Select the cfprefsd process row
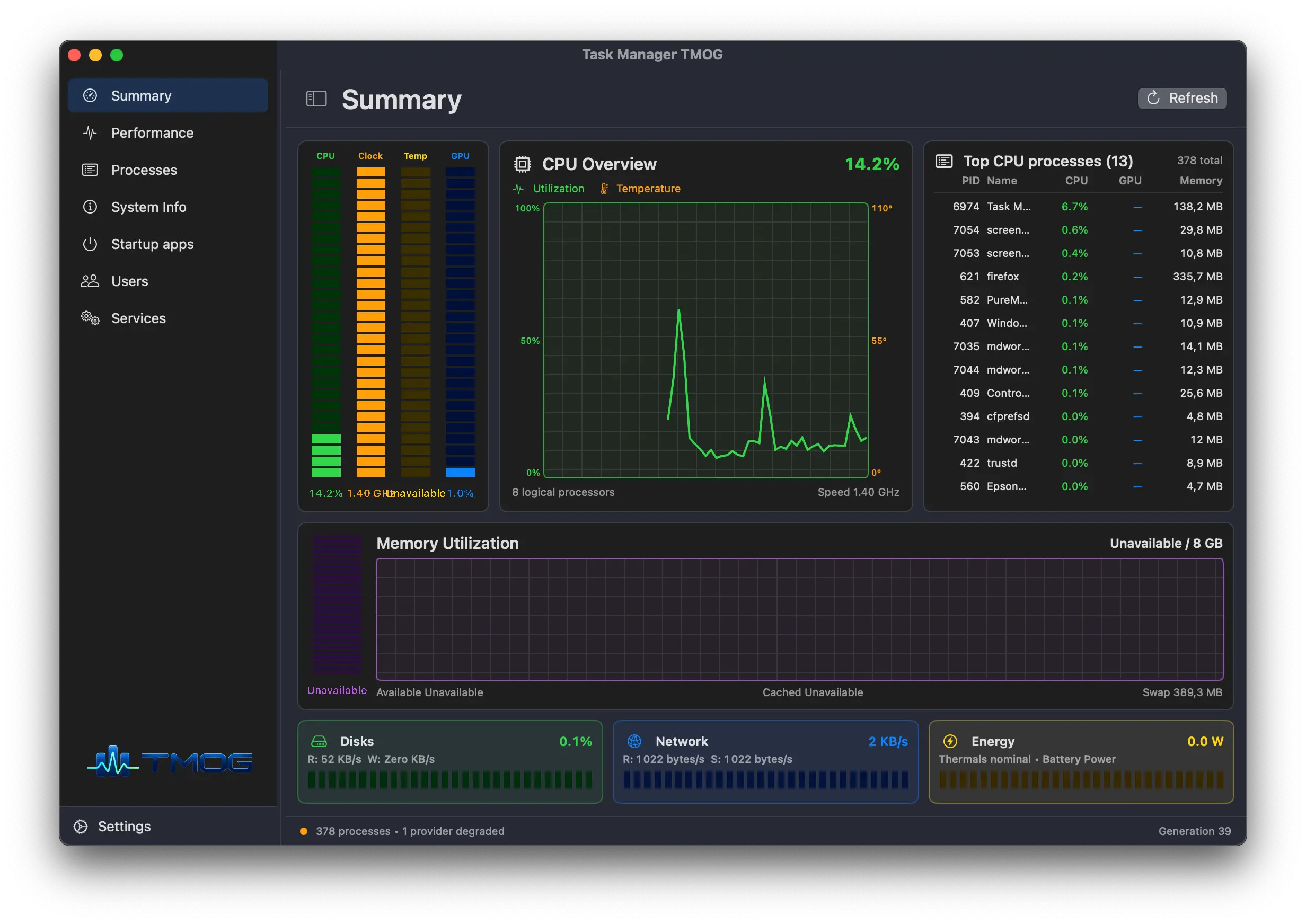Image resolution: width=1306 pixels, height=924 pixels. [1079, 416]
